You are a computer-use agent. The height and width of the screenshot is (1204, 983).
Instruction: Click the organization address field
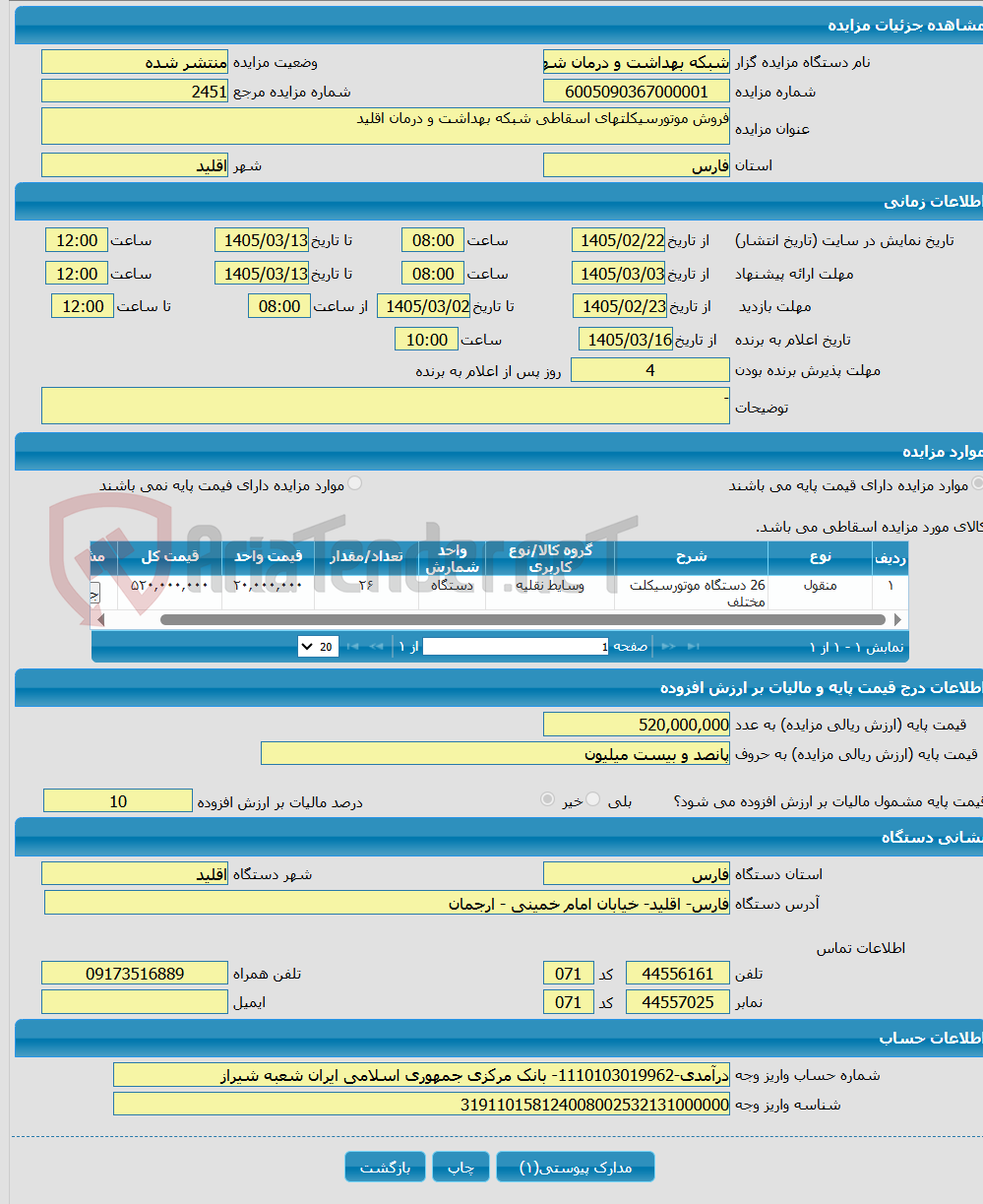387,903
